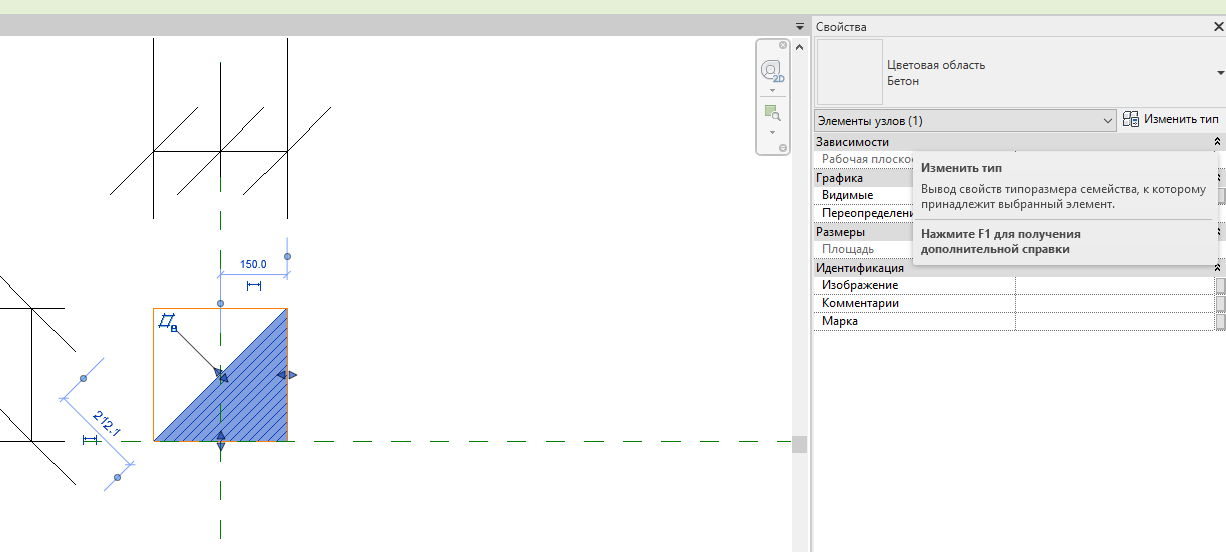Open zoom options arrow below zoom region icon
1226x552 pixels.
click(x=772, y=132)
